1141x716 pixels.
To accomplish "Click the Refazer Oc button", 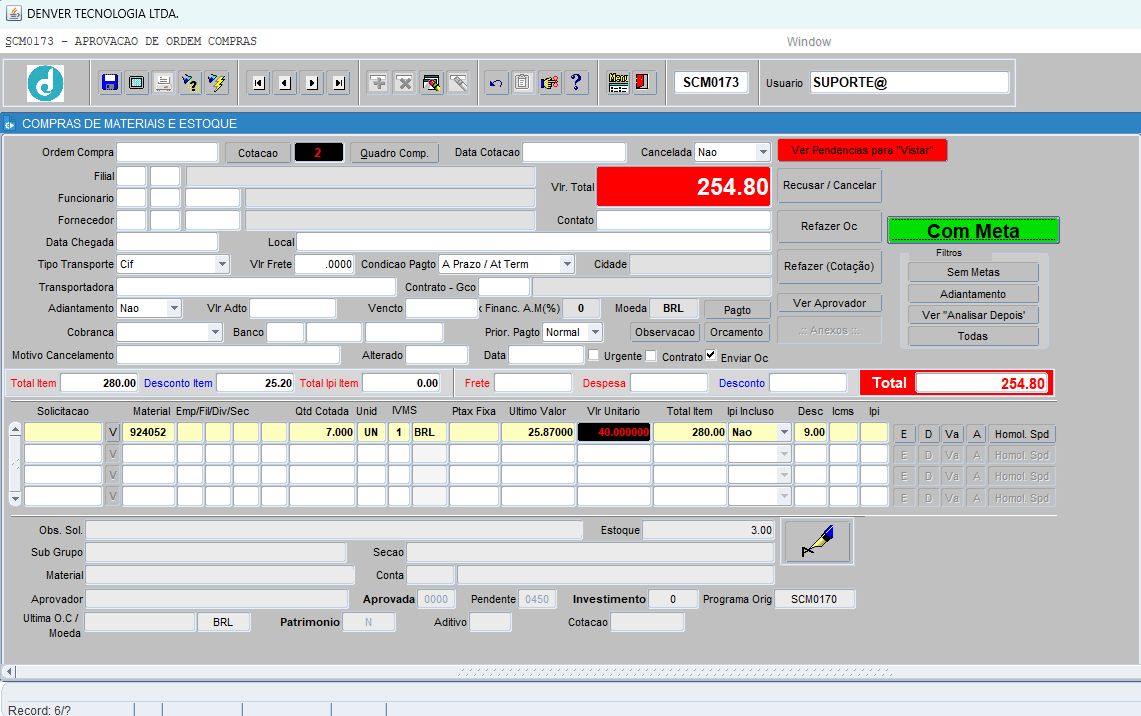I will 830,226.
